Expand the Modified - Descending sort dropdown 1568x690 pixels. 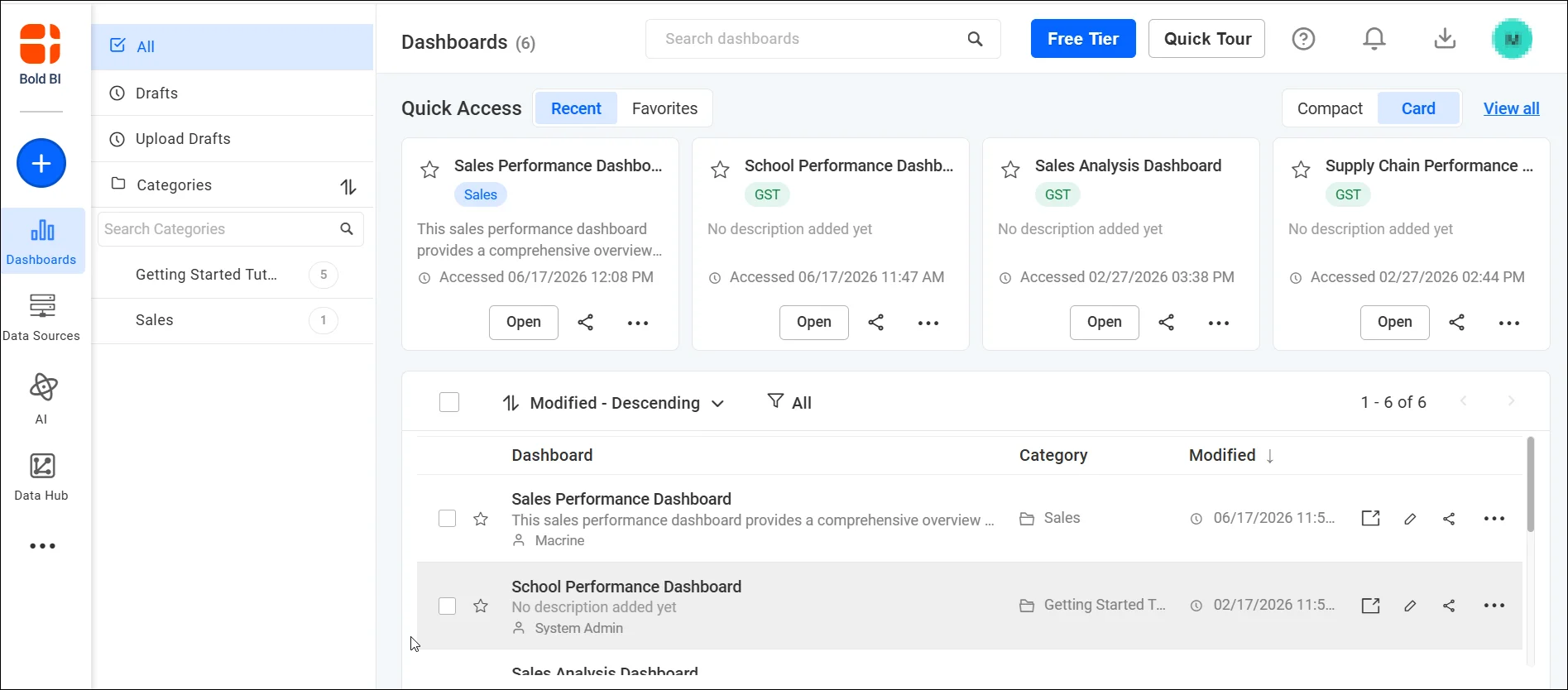[613, 403]
